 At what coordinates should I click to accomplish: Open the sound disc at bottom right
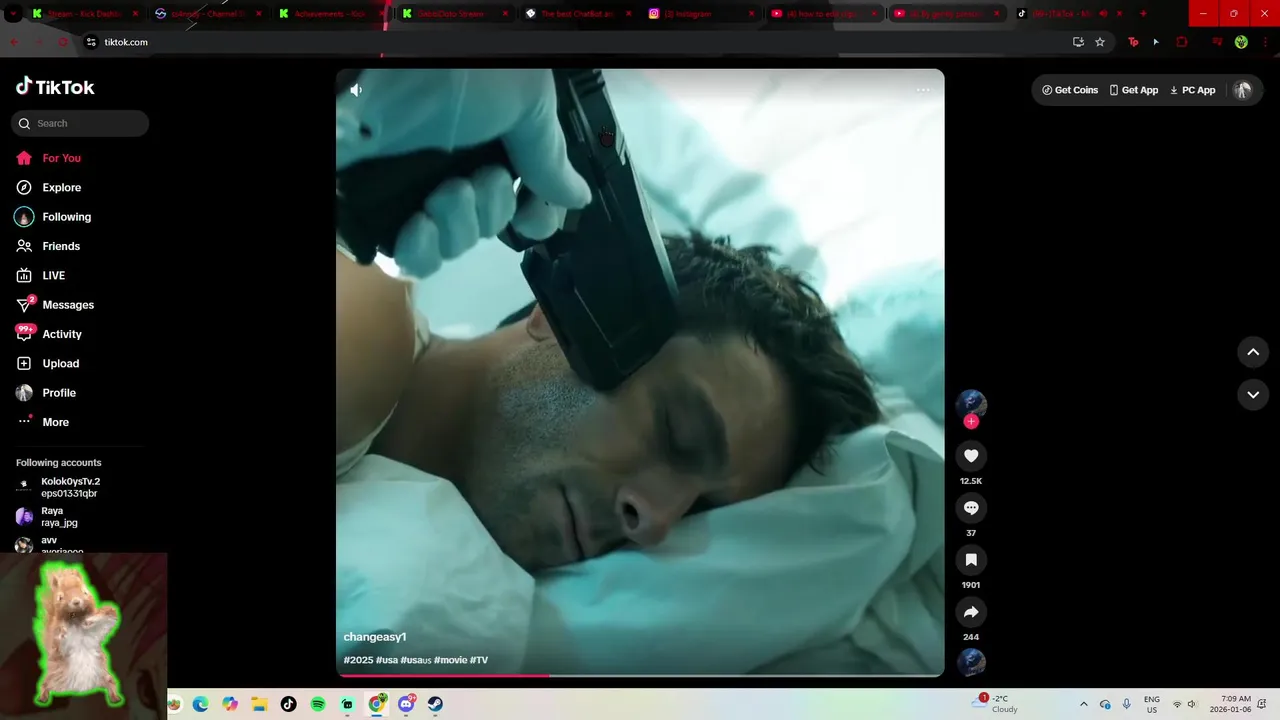tap(971, 662)
